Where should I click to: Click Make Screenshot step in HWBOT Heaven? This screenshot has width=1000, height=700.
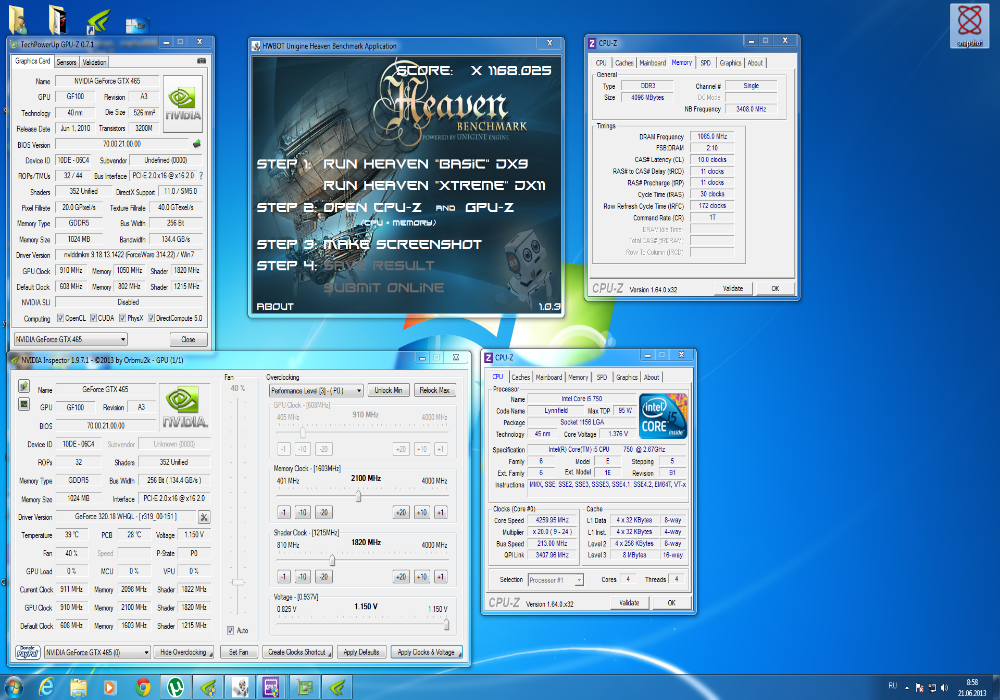click(x=402, y=245)
